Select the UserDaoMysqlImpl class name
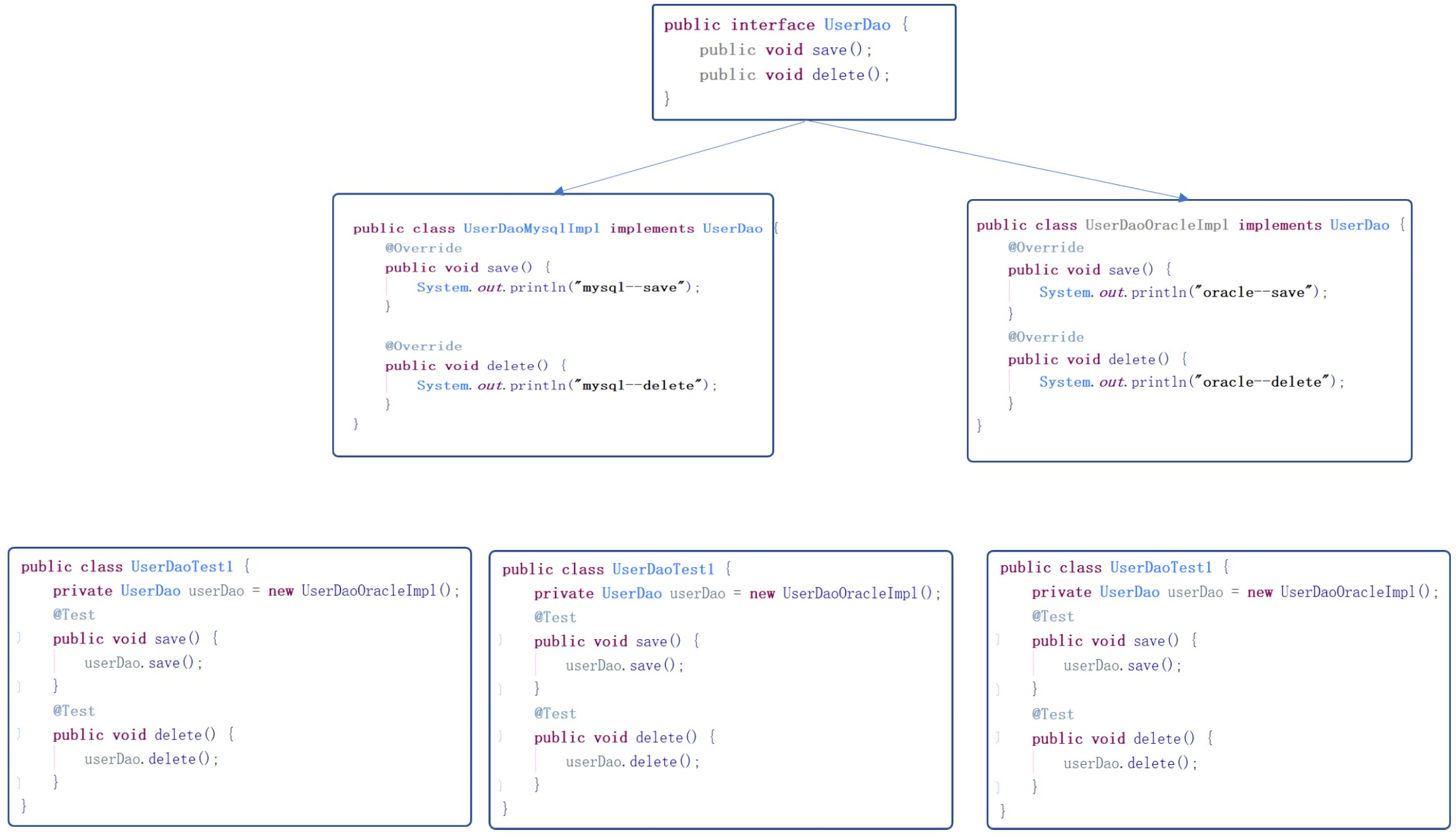Screen dimensions: 1456x837 coord(531,228)
